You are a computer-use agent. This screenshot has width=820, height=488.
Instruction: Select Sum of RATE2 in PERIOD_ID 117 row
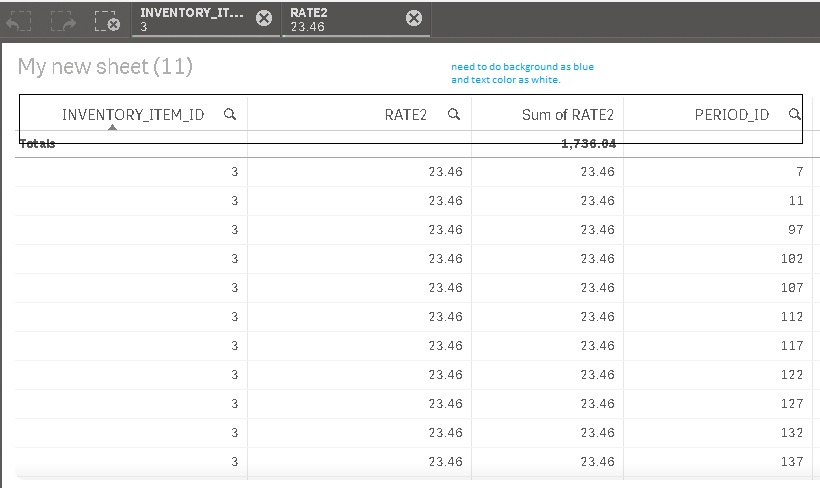coord(597,346)
